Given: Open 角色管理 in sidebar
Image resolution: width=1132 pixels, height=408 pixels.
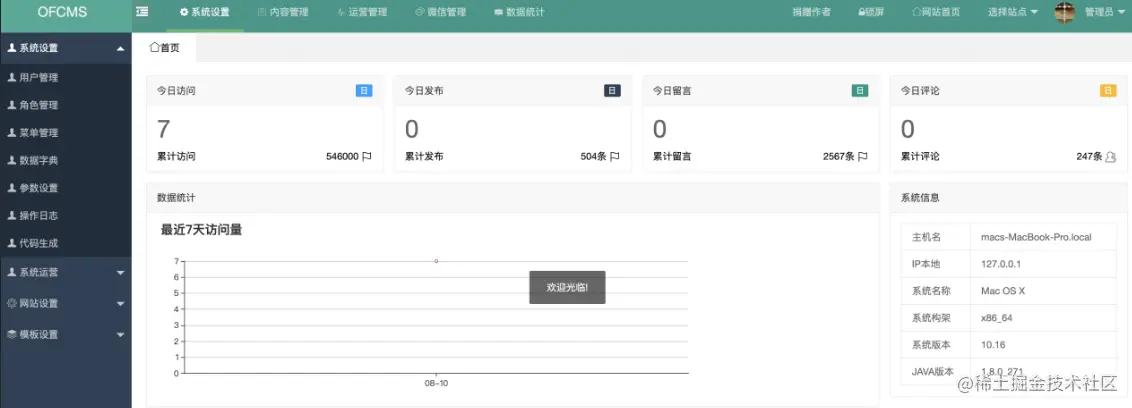Looking at the screenshot, I should pyautogui.click(x=66, y=105).
